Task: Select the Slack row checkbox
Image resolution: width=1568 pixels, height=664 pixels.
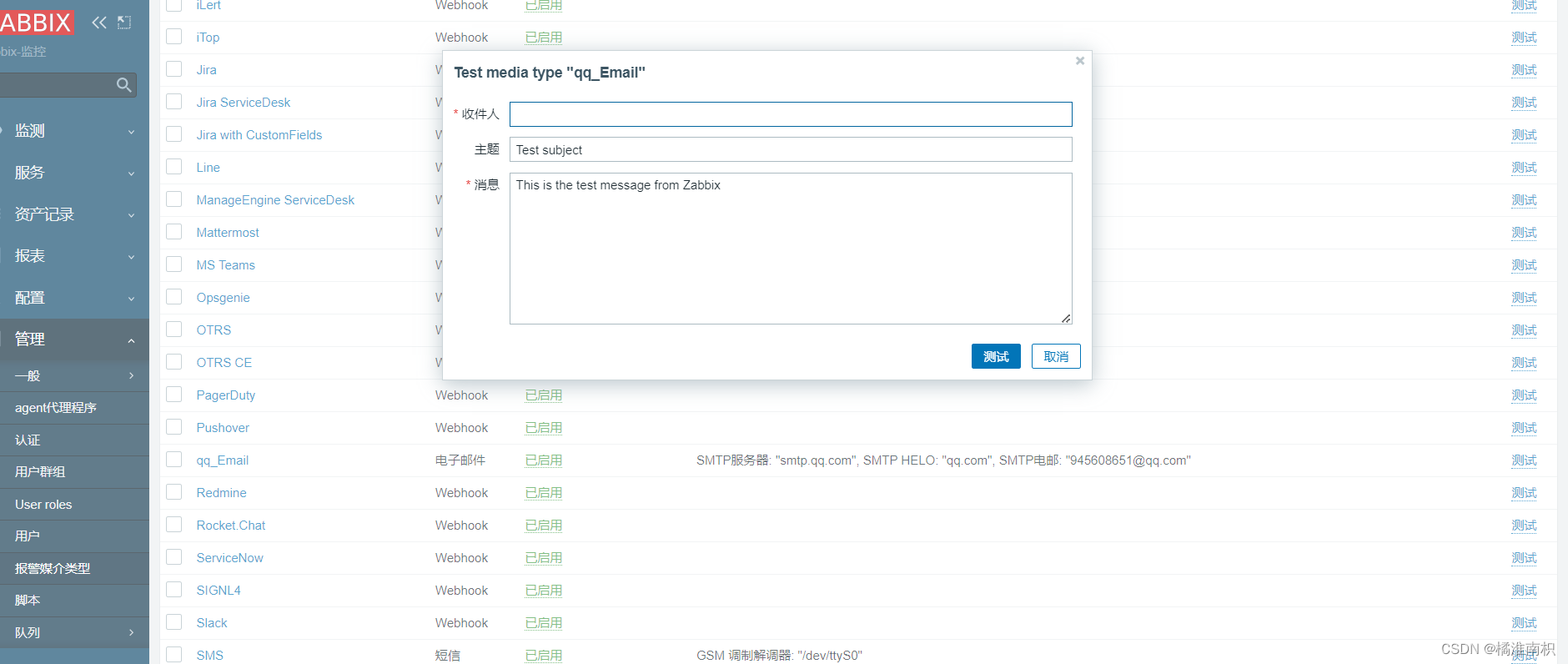Action: click(x=174, y=622)
